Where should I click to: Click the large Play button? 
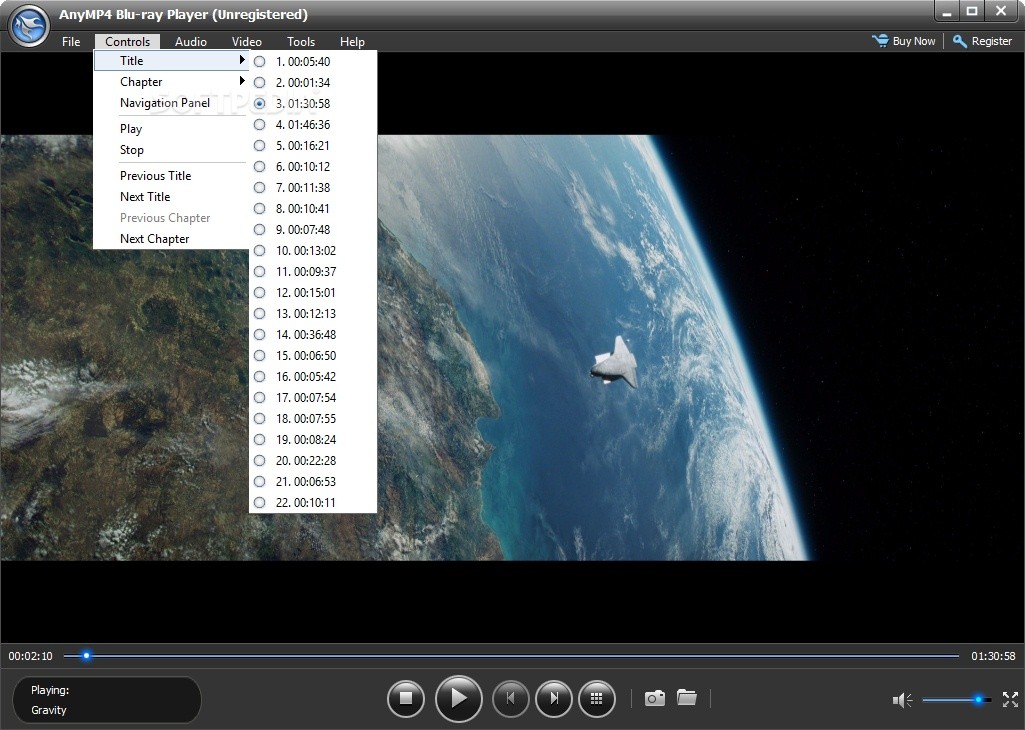(459, 699)
